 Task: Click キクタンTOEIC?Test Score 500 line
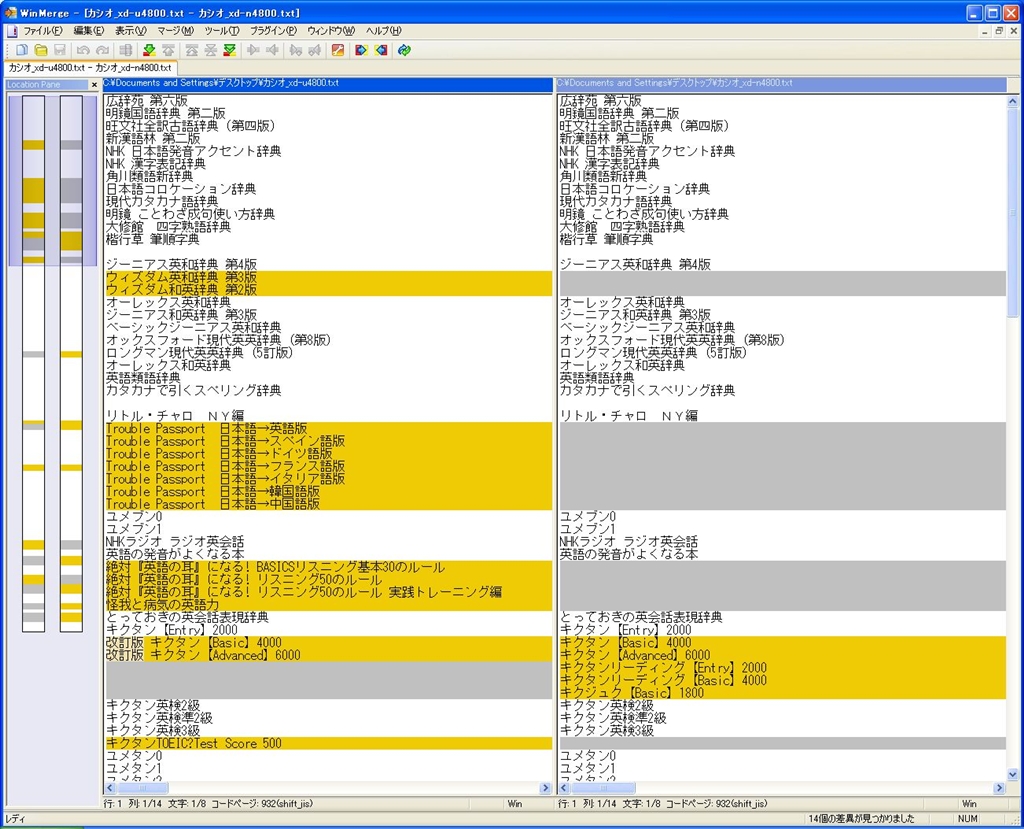[x=328, y=743]
